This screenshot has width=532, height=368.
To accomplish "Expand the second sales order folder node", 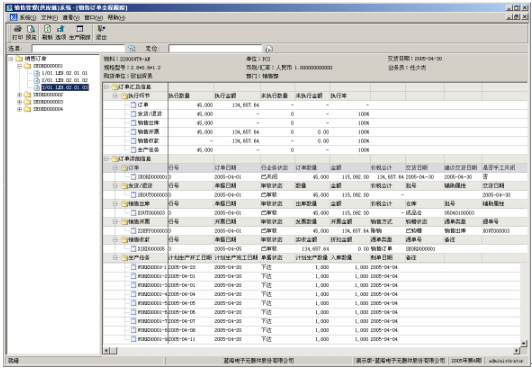I will (20, 95).
